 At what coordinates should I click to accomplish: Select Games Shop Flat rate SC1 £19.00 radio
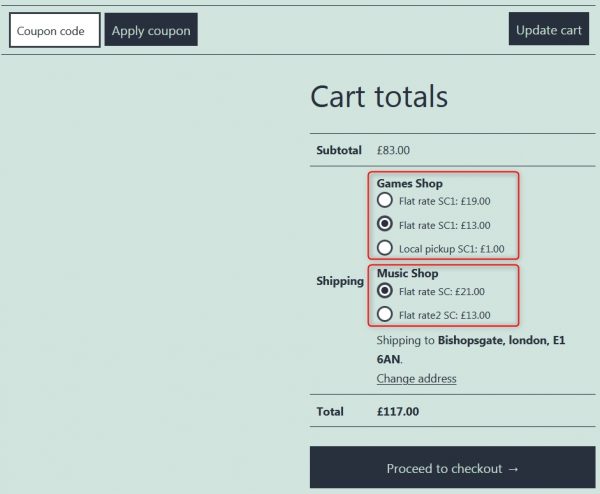(385, 200)
